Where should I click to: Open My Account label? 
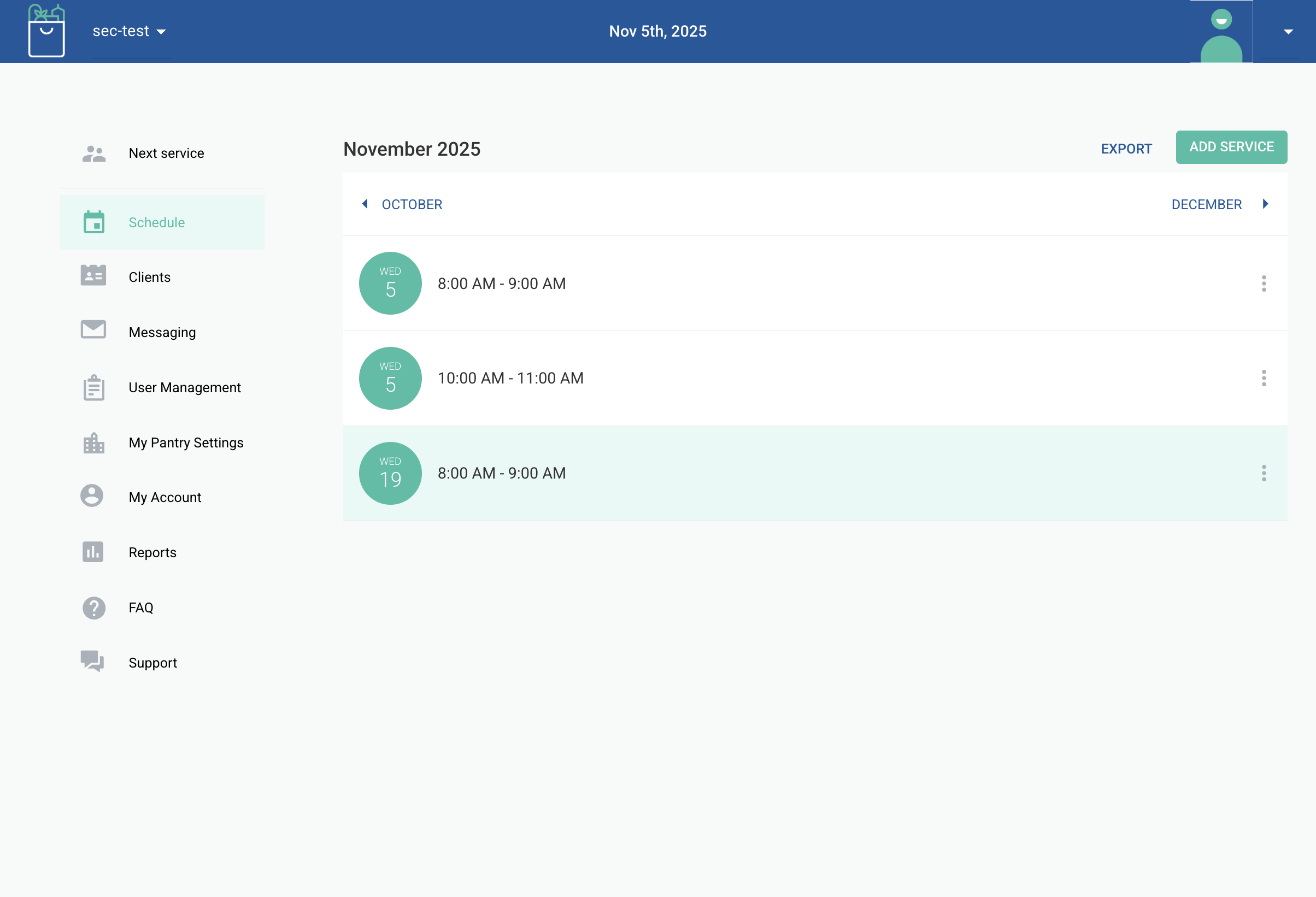(x=165, y=498)
